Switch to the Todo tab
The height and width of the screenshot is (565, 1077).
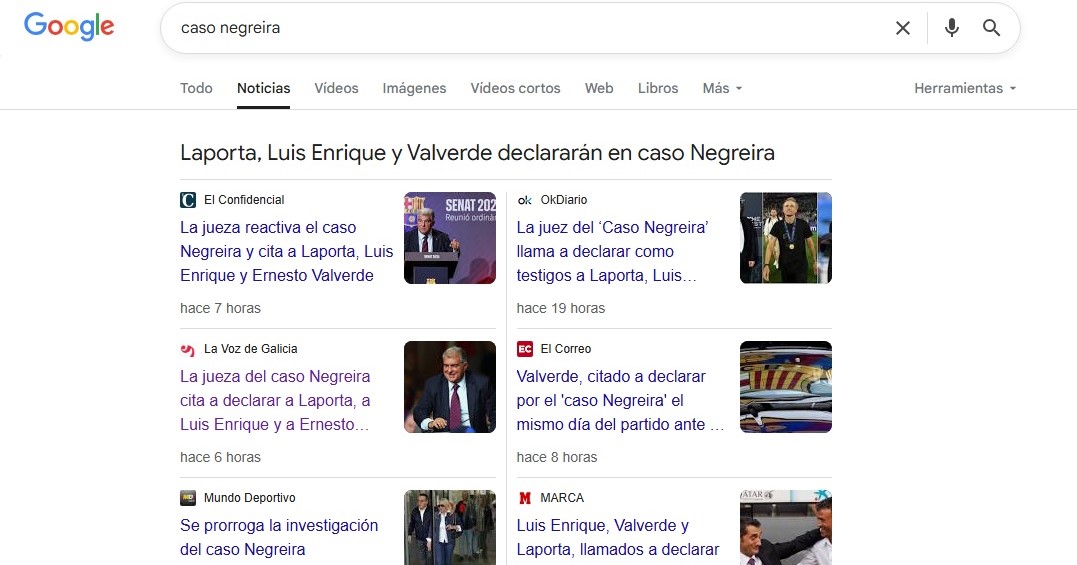[196, 88]
